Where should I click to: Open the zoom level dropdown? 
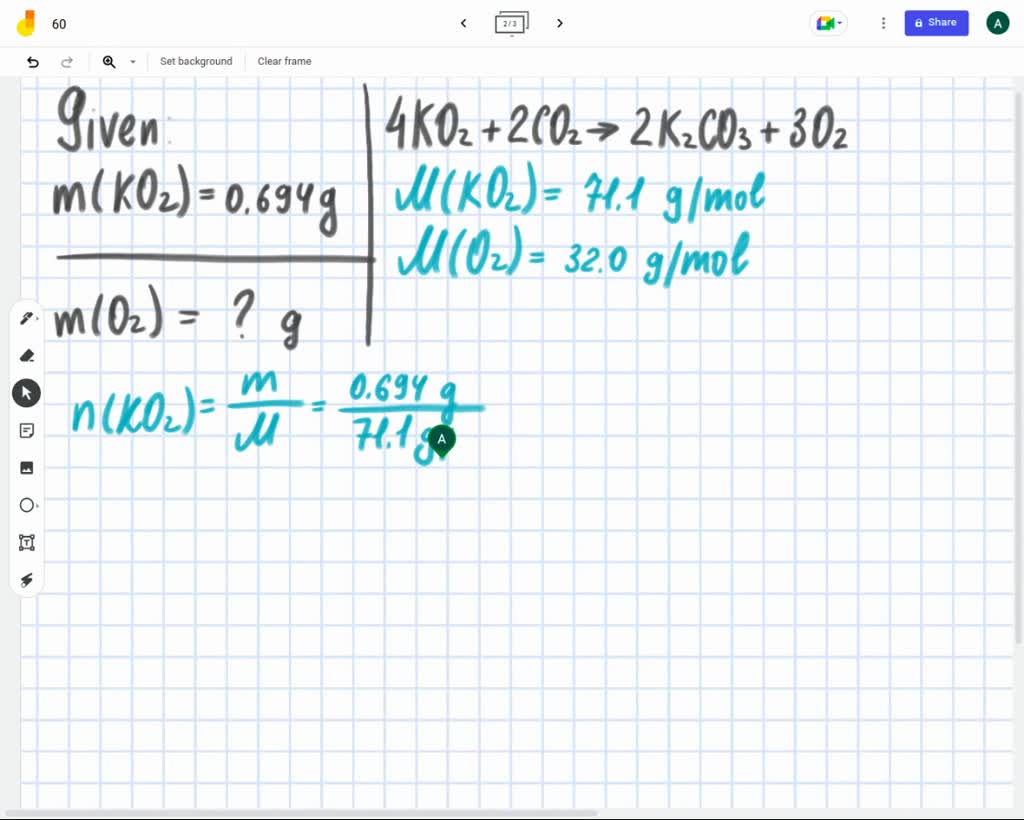[x=132, y=61]
